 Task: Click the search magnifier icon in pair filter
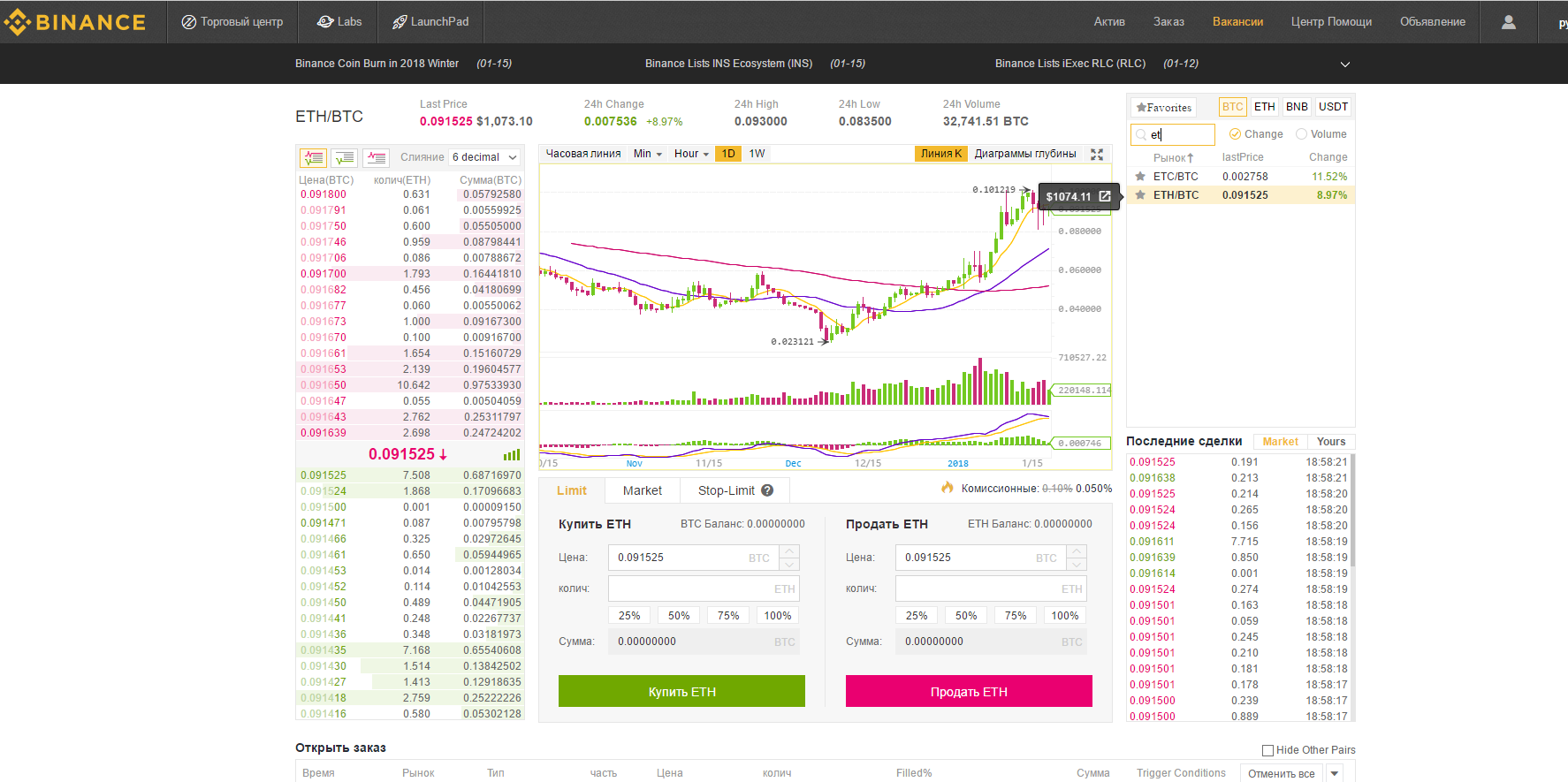[x=1141, y=134]
